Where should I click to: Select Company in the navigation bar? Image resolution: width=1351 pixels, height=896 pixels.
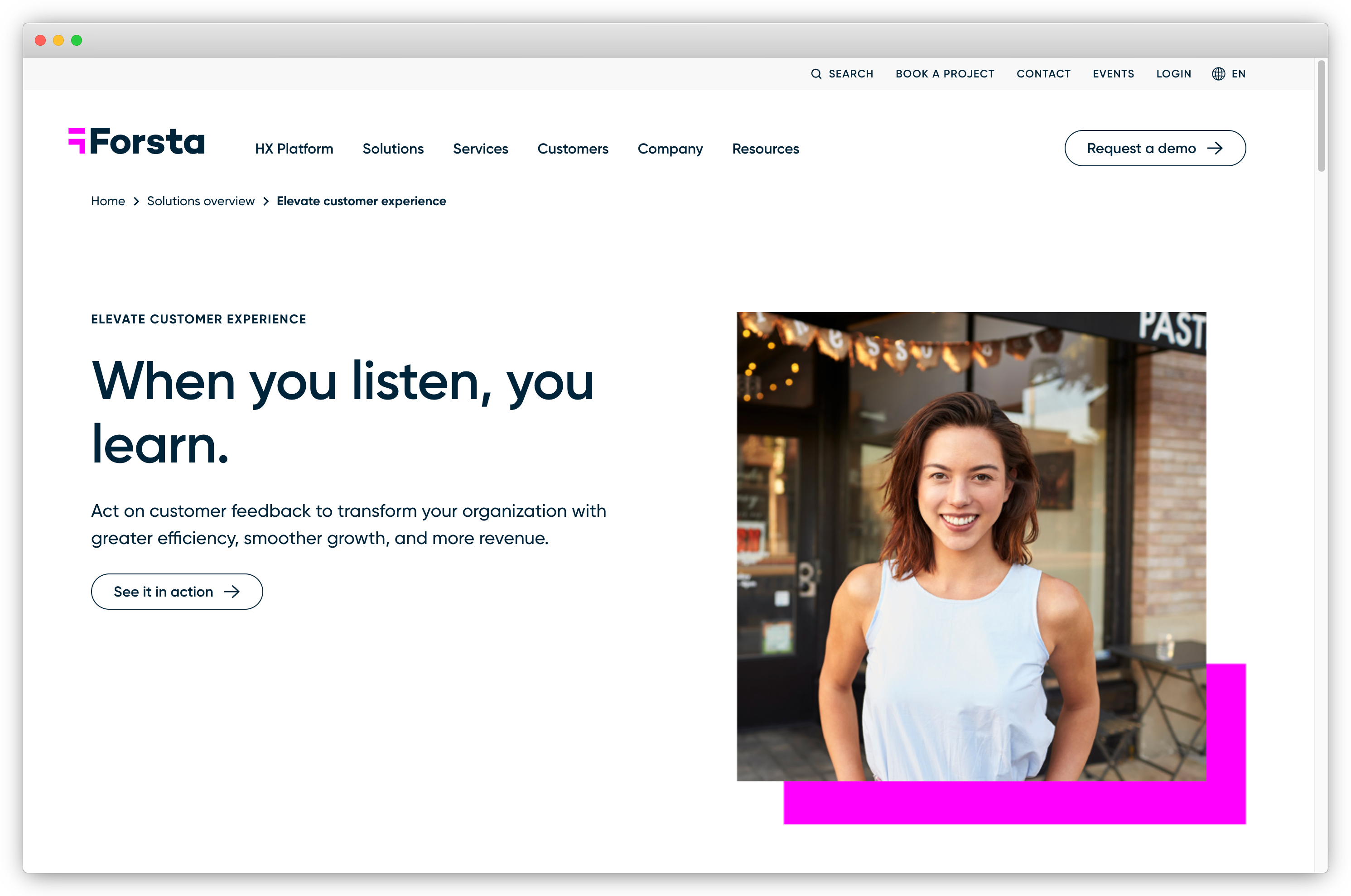pos(670,149)
